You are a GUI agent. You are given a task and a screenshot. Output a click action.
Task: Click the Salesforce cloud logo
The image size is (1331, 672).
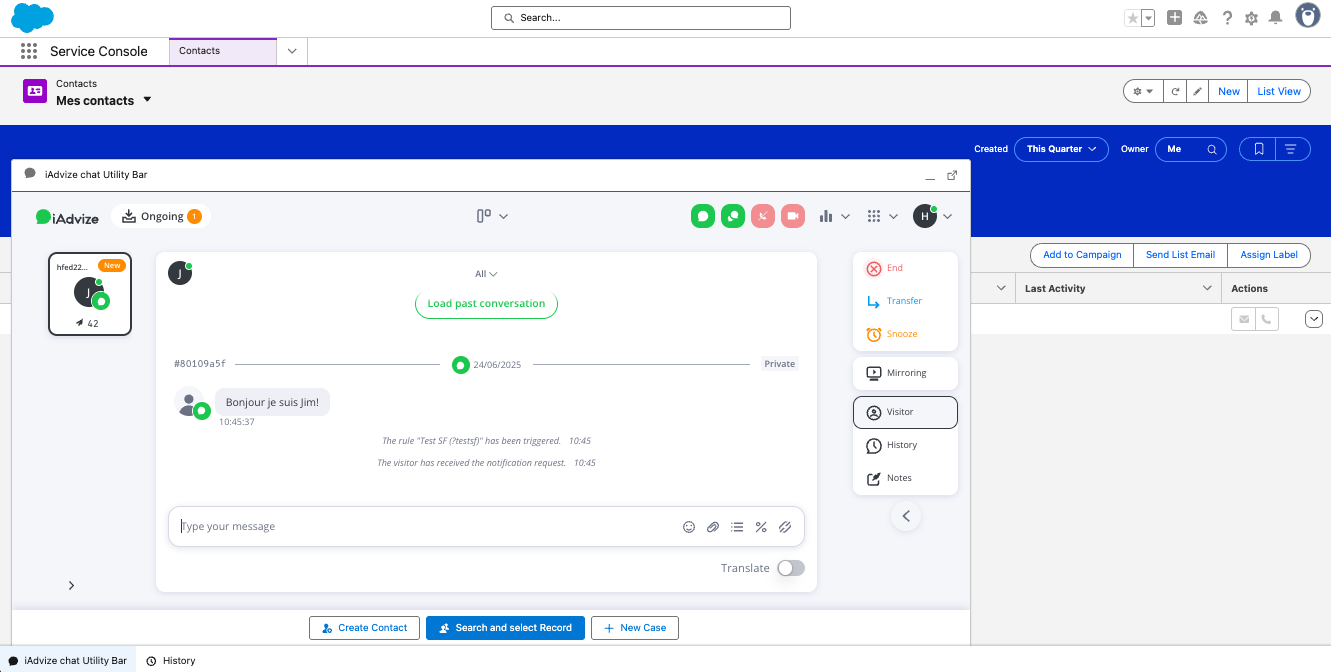tap(33, 17)
